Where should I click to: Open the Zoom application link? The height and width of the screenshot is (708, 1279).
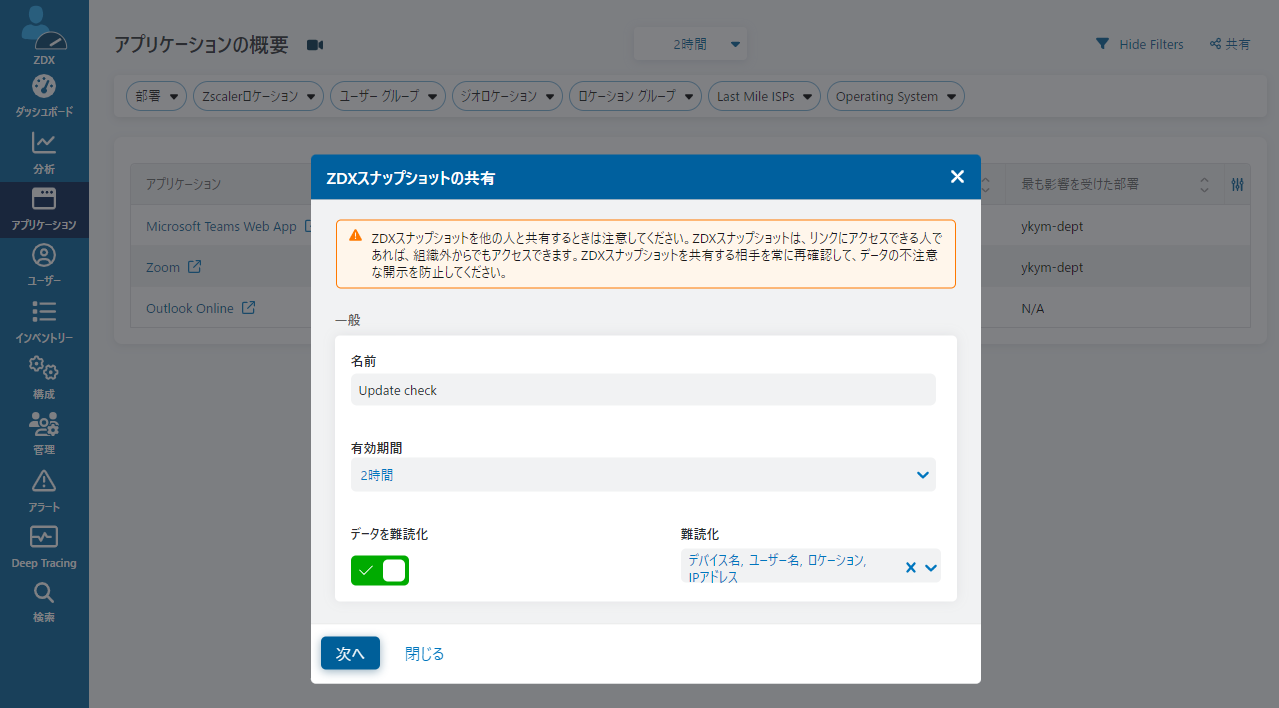tap(163, 267)
